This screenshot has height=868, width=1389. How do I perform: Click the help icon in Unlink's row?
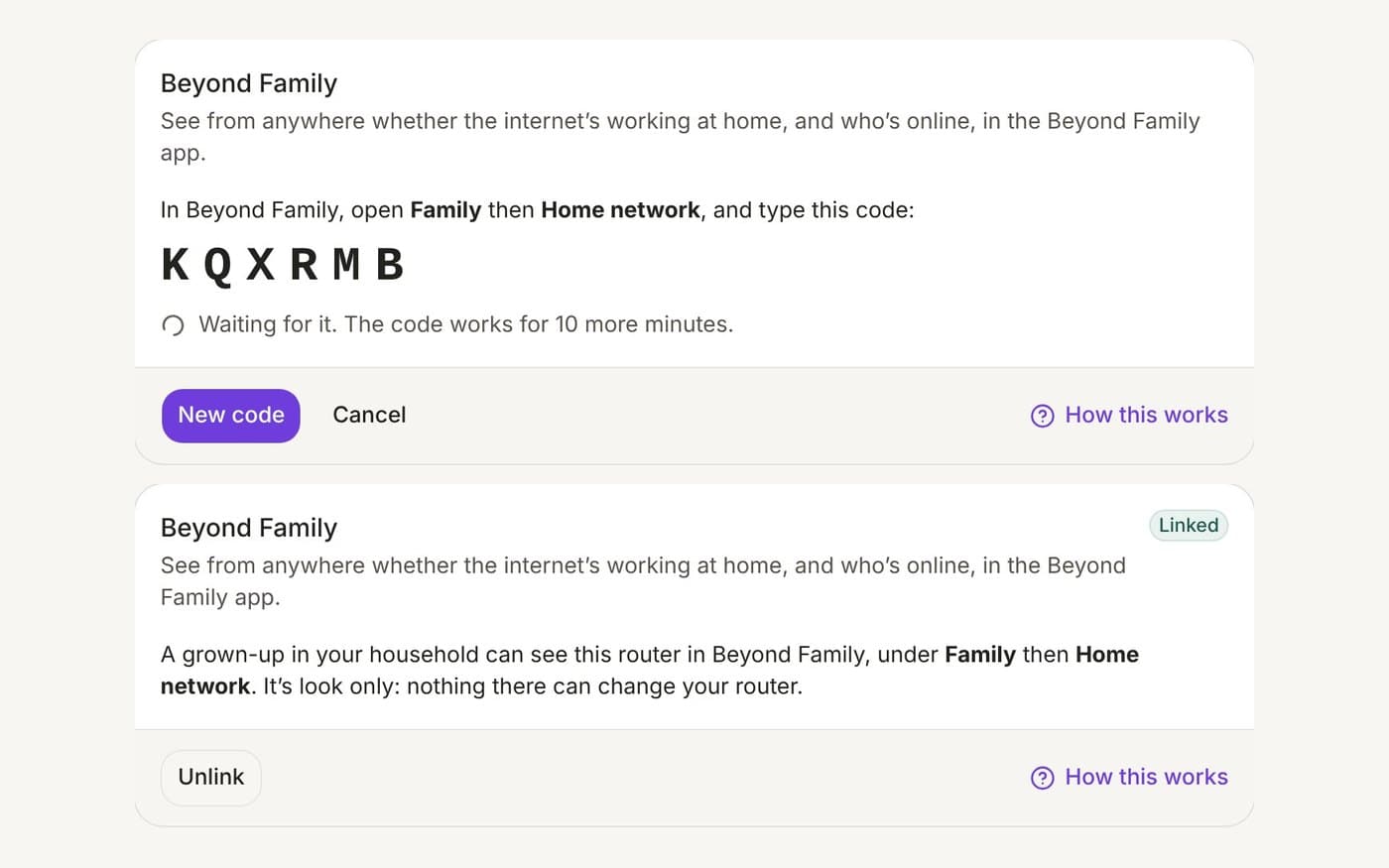[x=1043, y=778]
